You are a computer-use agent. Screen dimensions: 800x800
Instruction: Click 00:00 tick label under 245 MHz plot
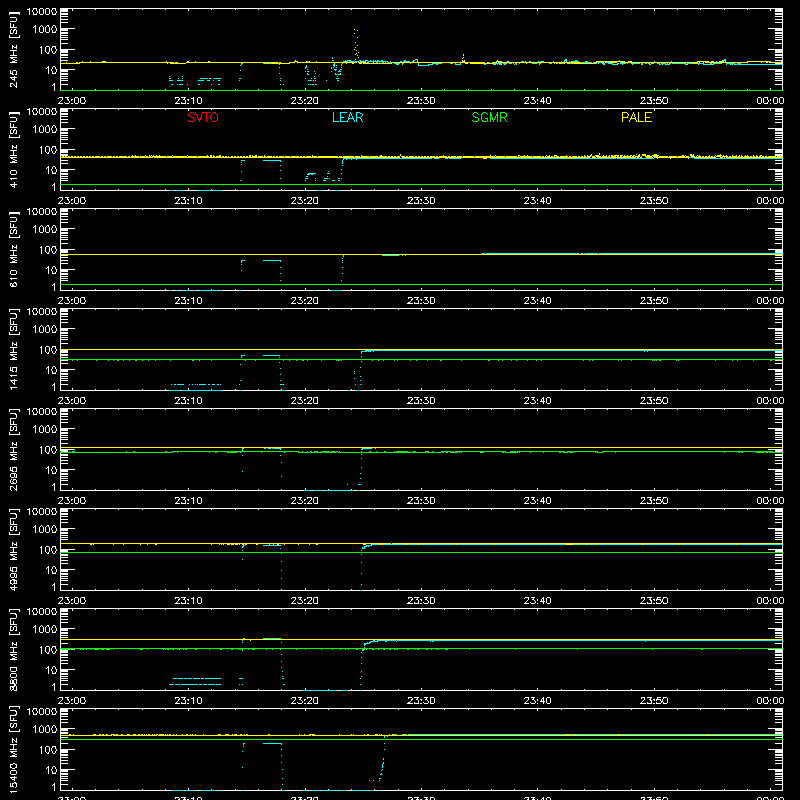point(770,101)
